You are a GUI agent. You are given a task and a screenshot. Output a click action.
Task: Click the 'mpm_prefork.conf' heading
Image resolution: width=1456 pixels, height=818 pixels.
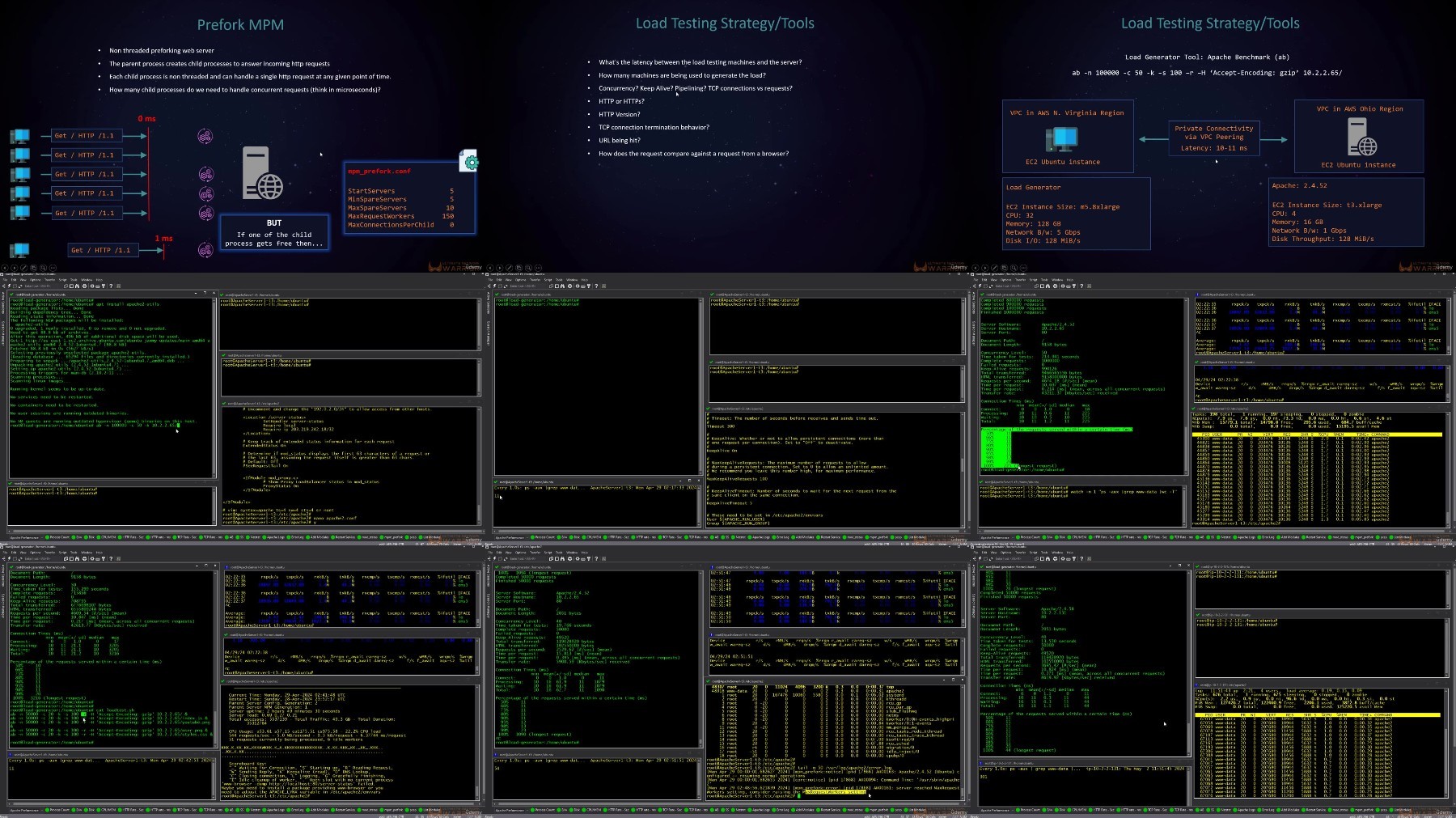pos(379,172)
